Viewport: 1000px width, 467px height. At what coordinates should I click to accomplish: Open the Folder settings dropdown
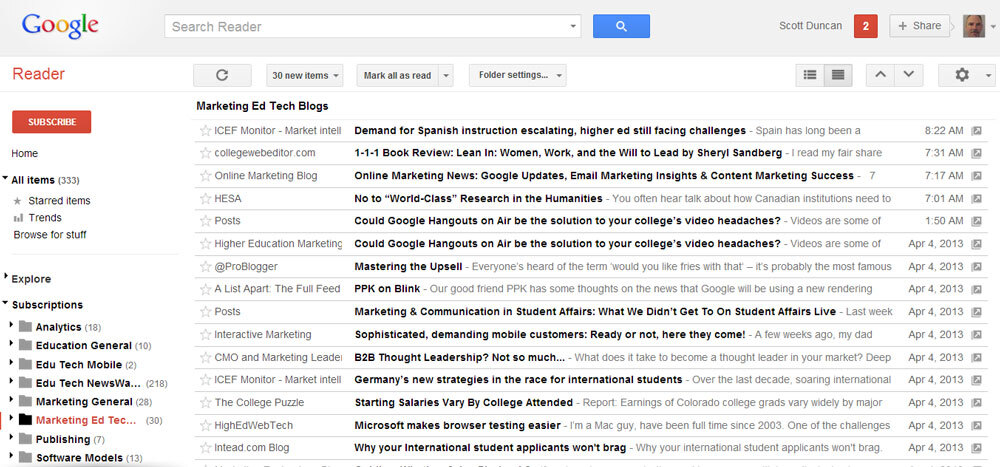tap(517, 75)
